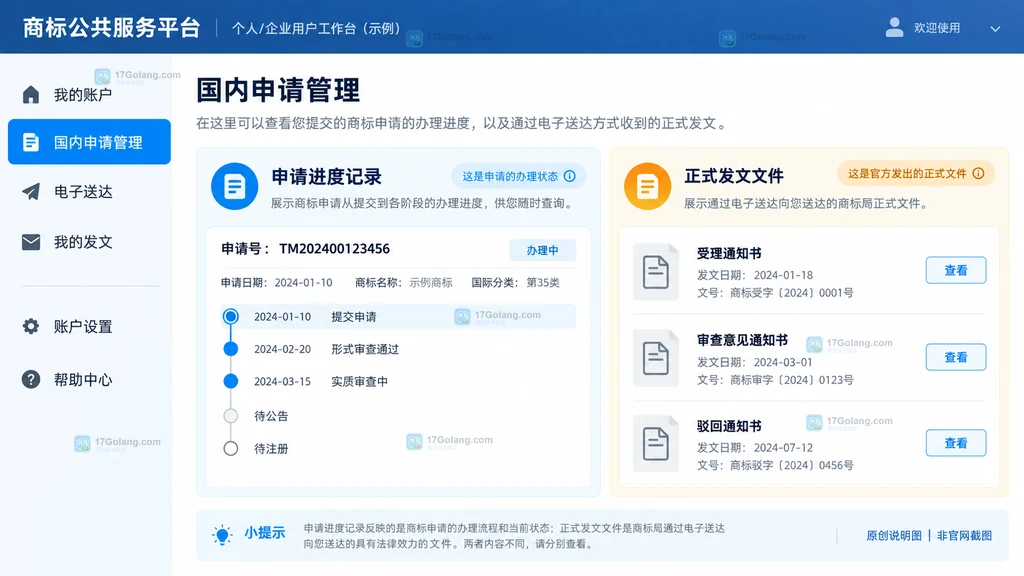This screenshot has width=1024, height=576.
Task: Click the 这是申请的办理状态 hint badge
Action: click(x=519, y=176)
